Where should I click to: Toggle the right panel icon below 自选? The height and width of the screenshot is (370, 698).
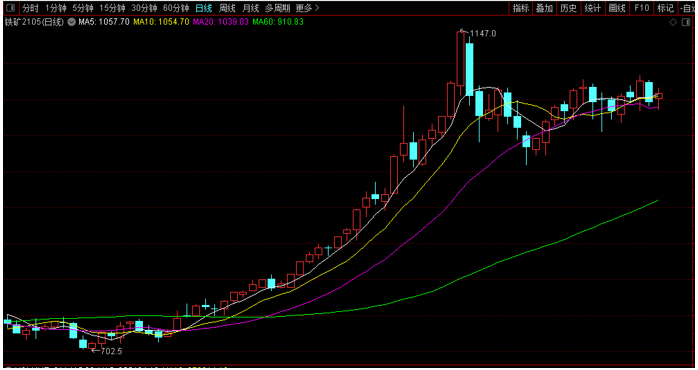686,22
